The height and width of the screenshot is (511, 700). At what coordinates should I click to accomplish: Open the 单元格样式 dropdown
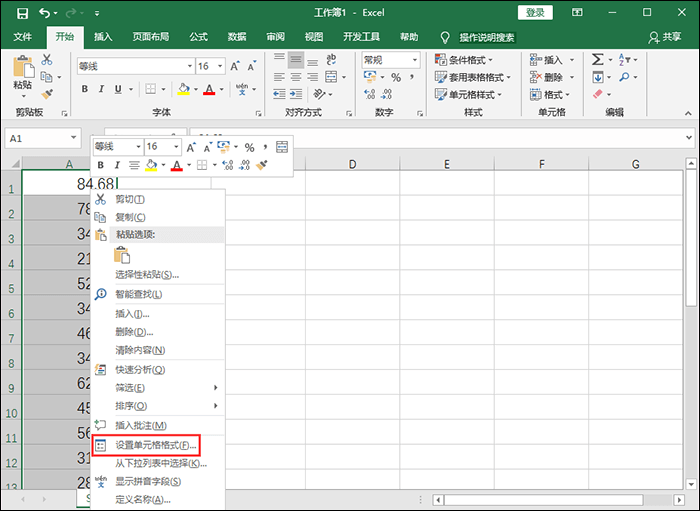[x=468, y=95]
